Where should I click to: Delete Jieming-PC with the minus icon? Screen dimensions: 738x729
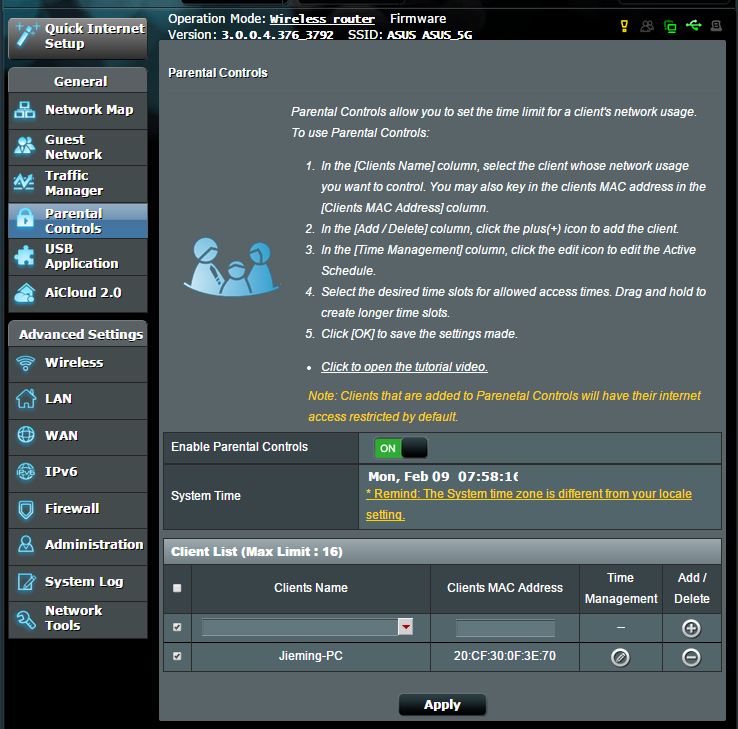pyautogui.click(x=691, y=657)
